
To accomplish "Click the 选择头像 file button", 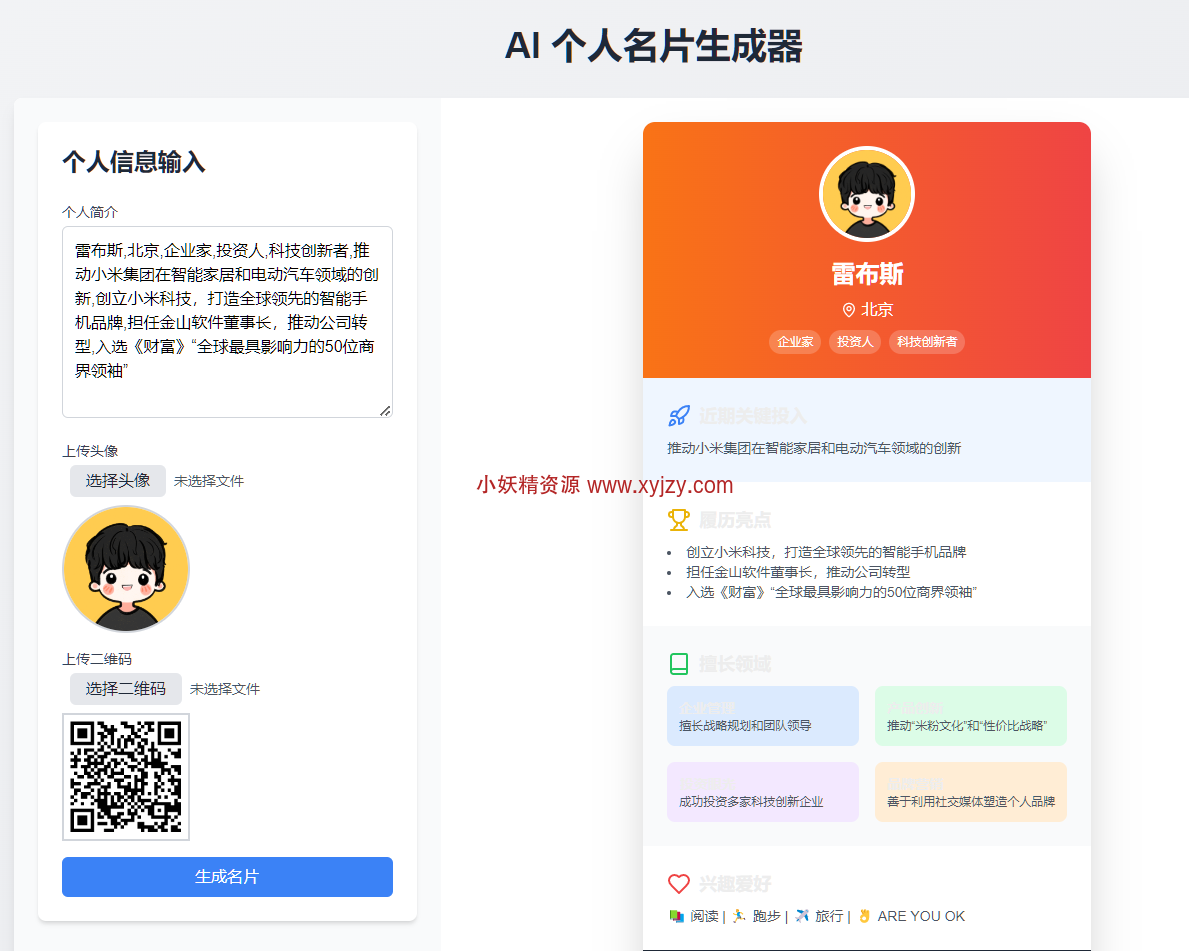I will pos(118,481).
